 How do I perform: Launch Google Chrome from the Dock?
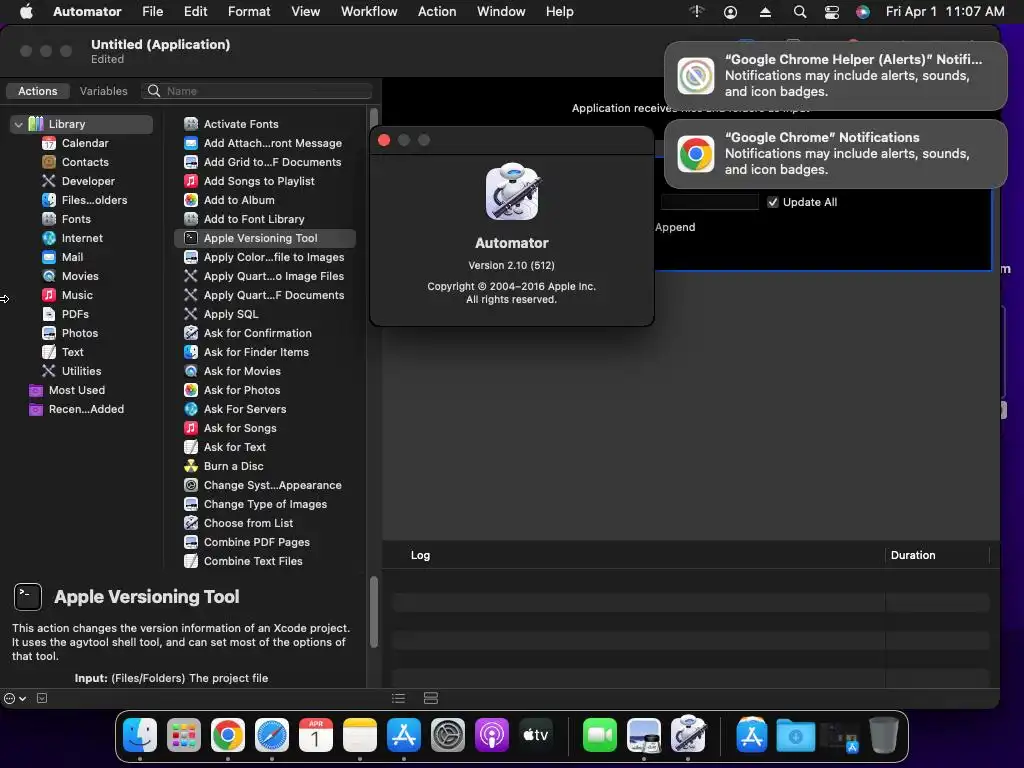point(228,735)
